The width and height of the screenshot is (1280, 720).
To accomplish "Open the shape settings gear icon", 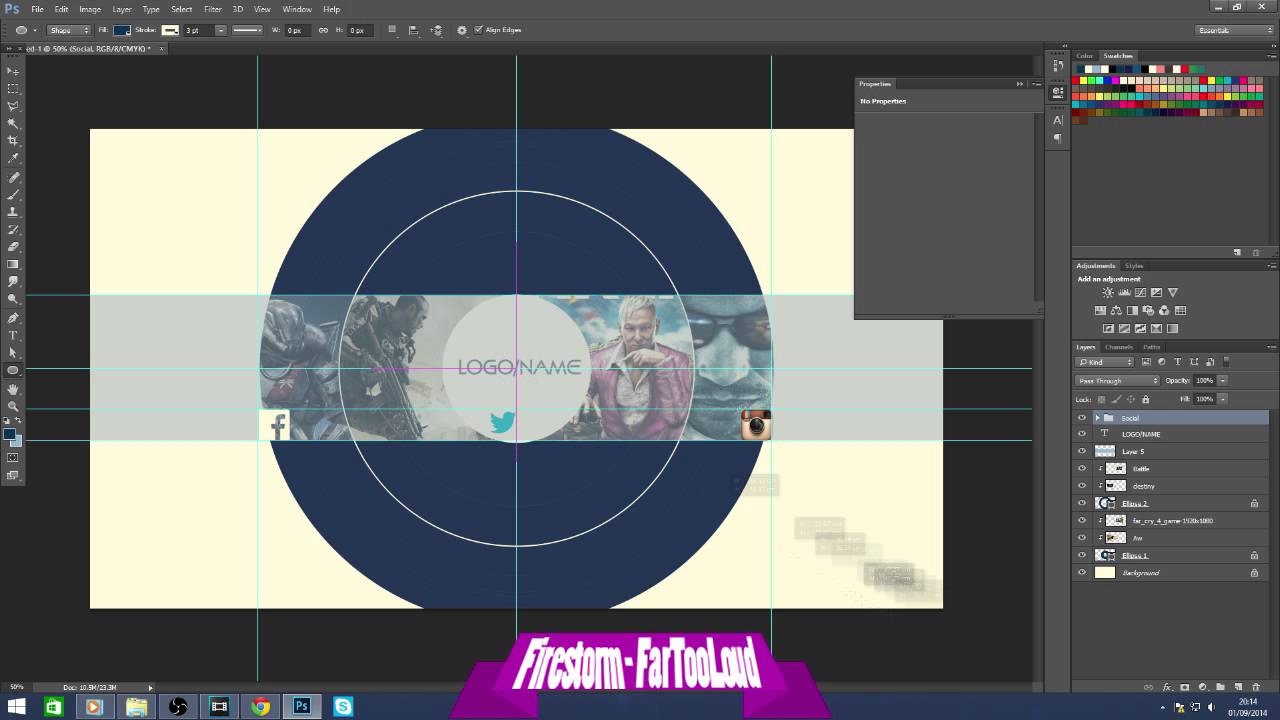I will (462, 30).
